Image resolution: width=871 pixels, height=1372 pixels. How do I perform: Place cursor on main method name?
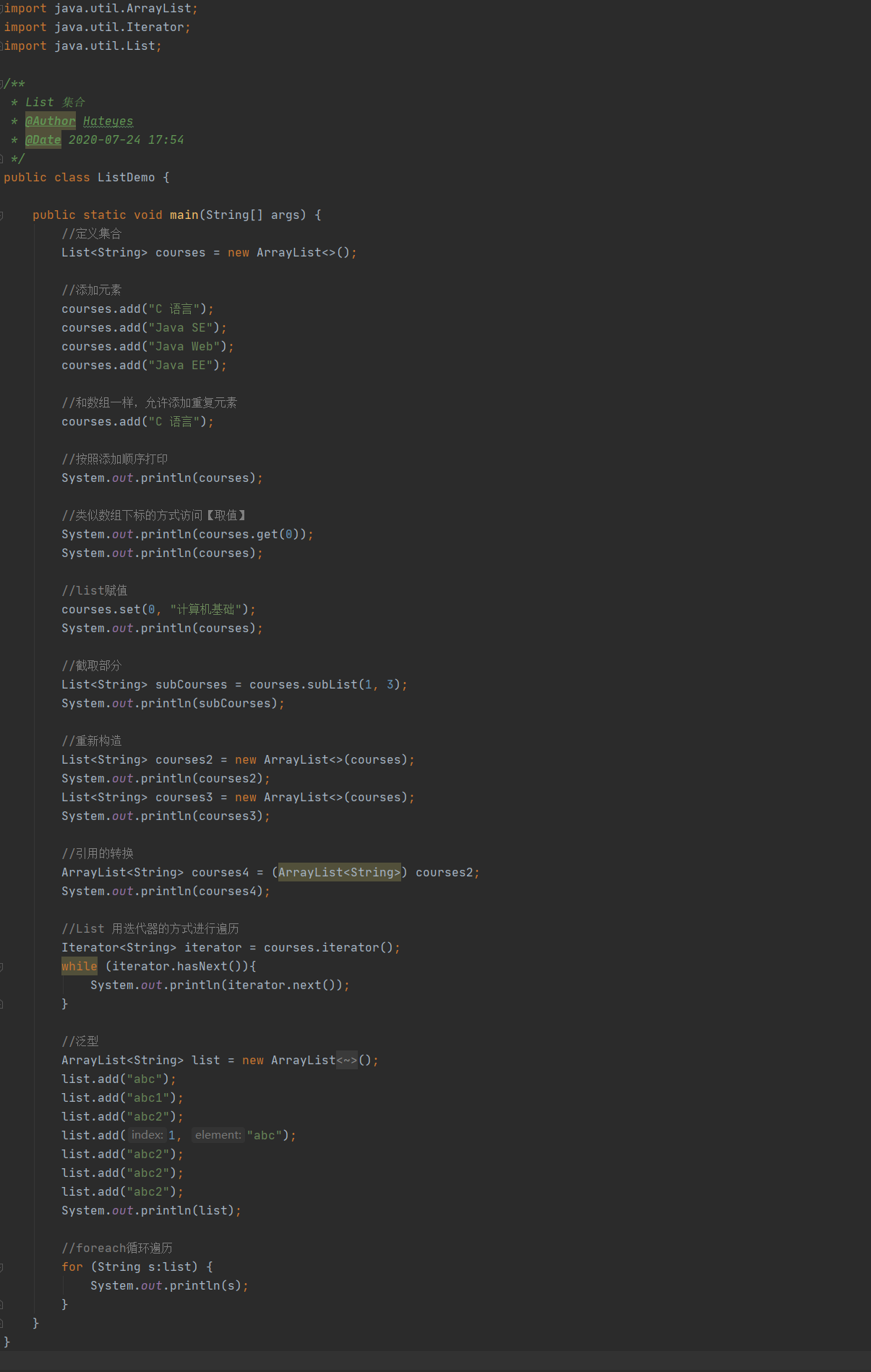[184, 215]
